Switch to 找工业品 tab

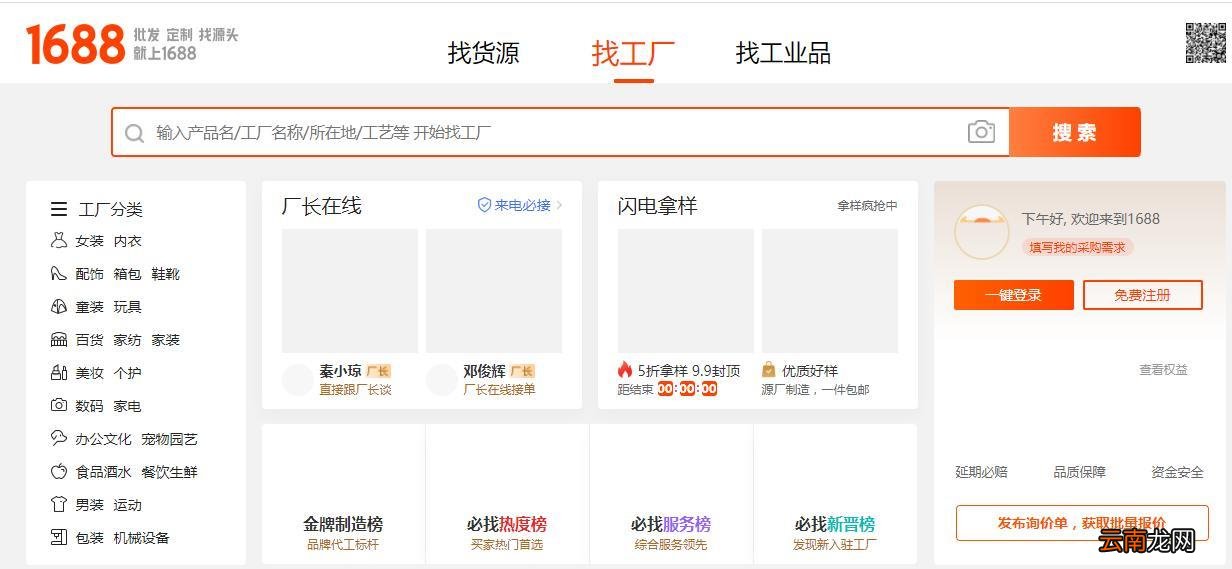[783, 53]
